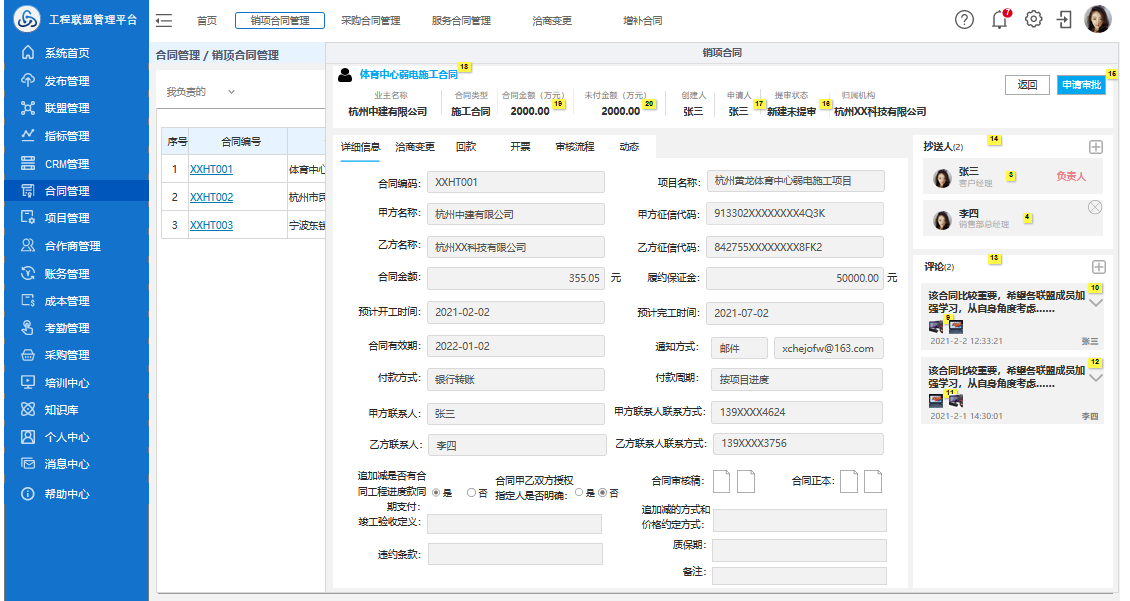Open the 付款周期 按项目进度 selector
This screenshot has height=601, width=1130.
click(796, 379)
